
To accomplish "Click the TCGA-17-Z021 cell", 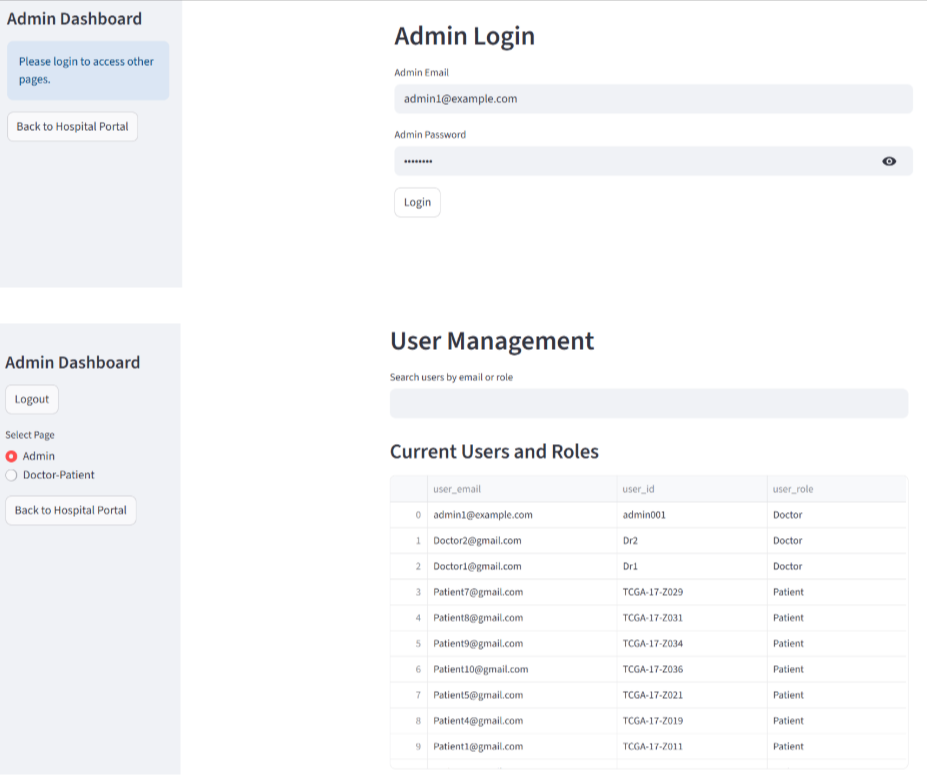I will tap(692, 695).
